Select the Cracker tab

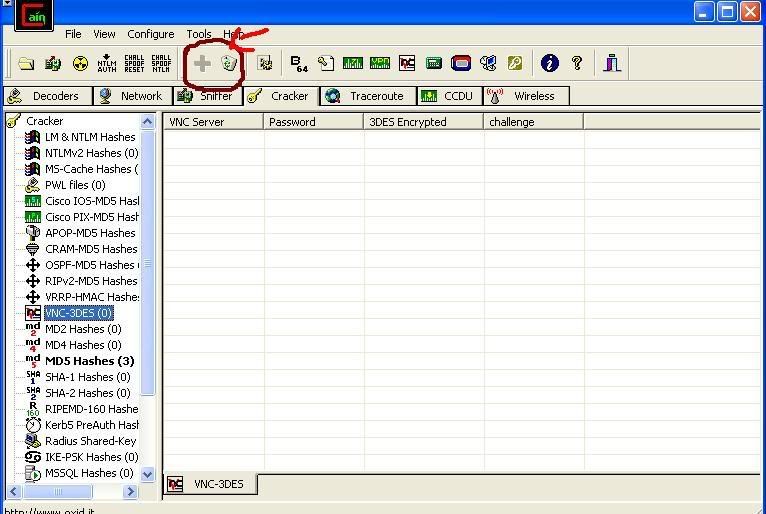281,96
